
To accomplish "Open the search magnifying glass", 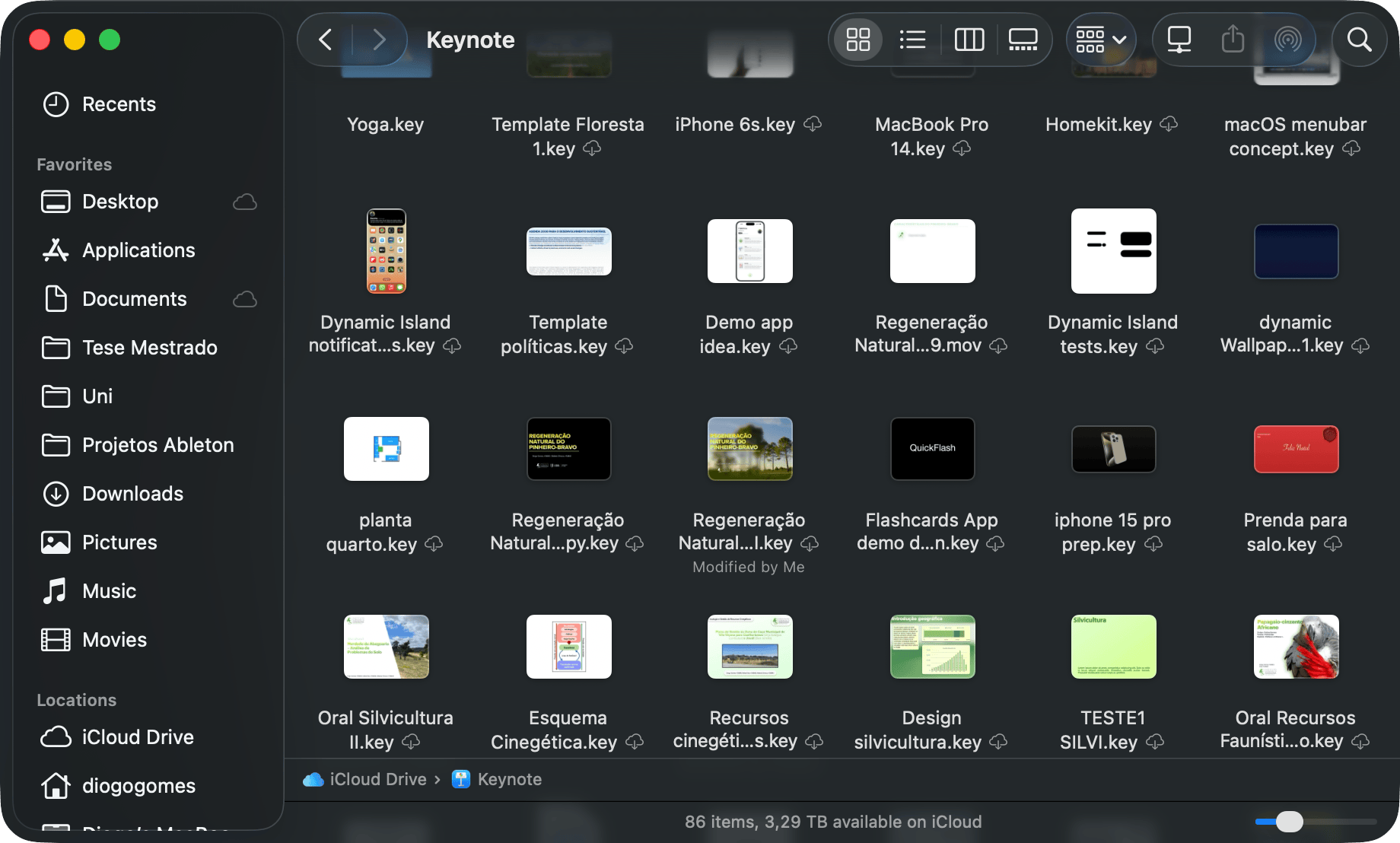I will (x=1359, y=40).
